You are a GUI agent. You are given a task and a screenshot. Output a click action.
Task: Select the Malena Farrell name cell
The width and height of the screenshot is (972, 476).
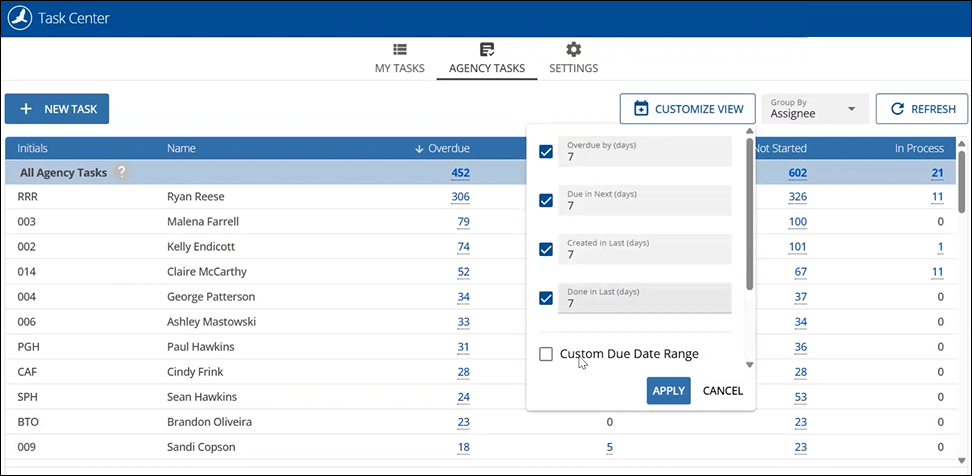click(x=203, y=221)
